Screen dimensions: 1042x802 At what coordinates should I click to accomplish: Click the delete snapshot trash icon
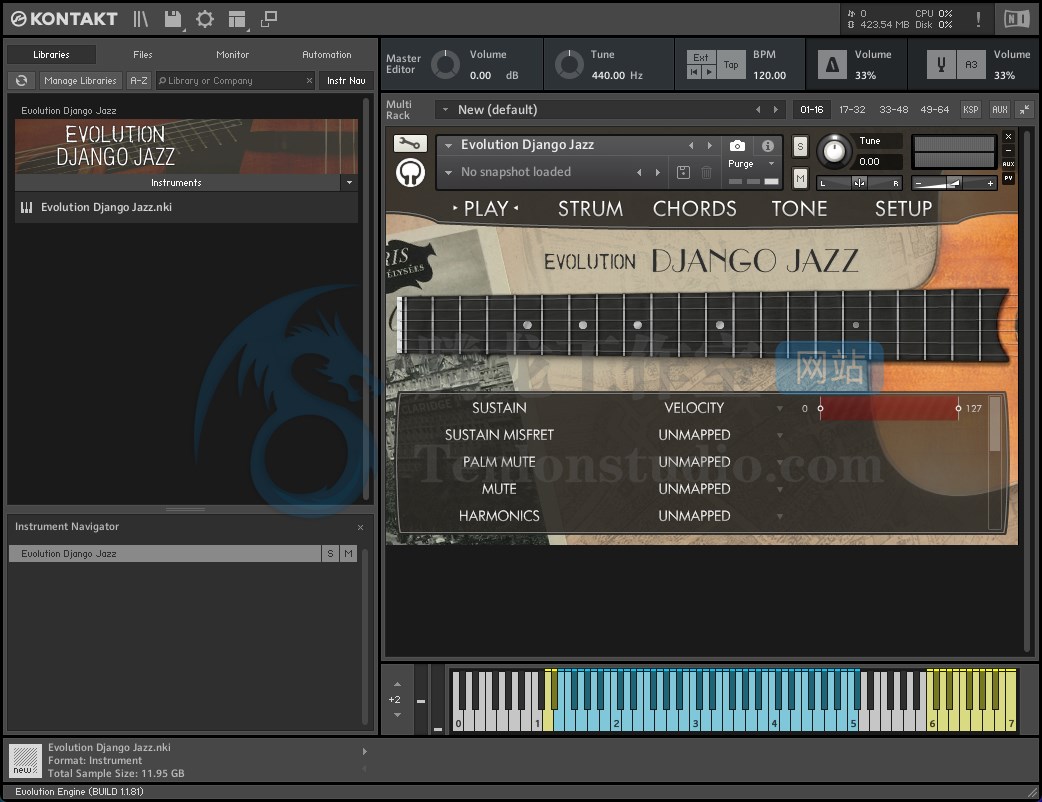[x=706, y=172]
